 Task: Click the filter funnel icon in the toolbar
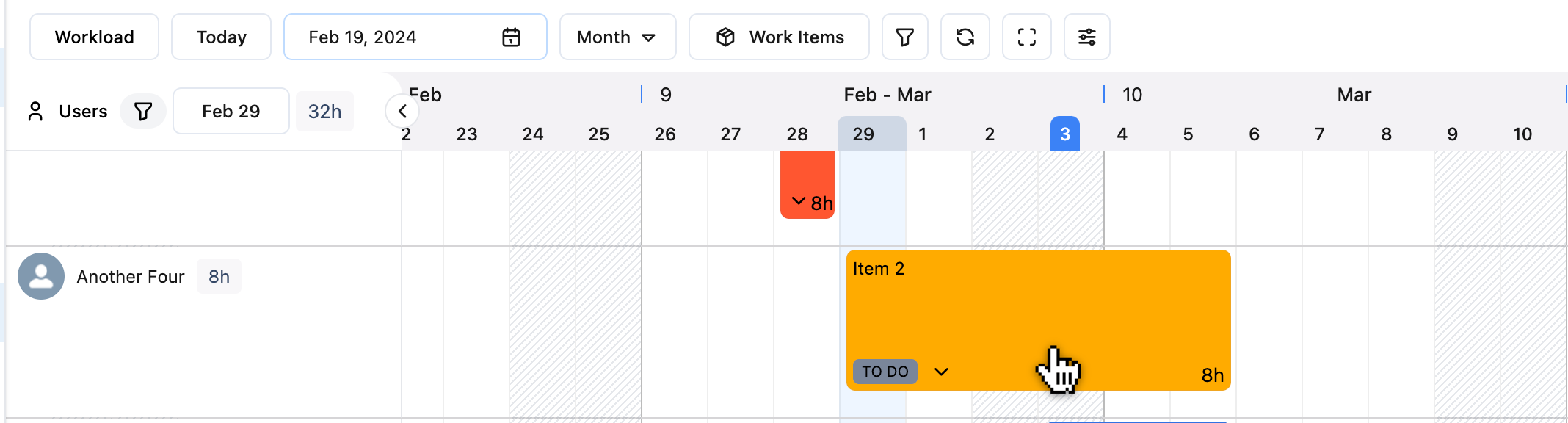tap(904, 37)
